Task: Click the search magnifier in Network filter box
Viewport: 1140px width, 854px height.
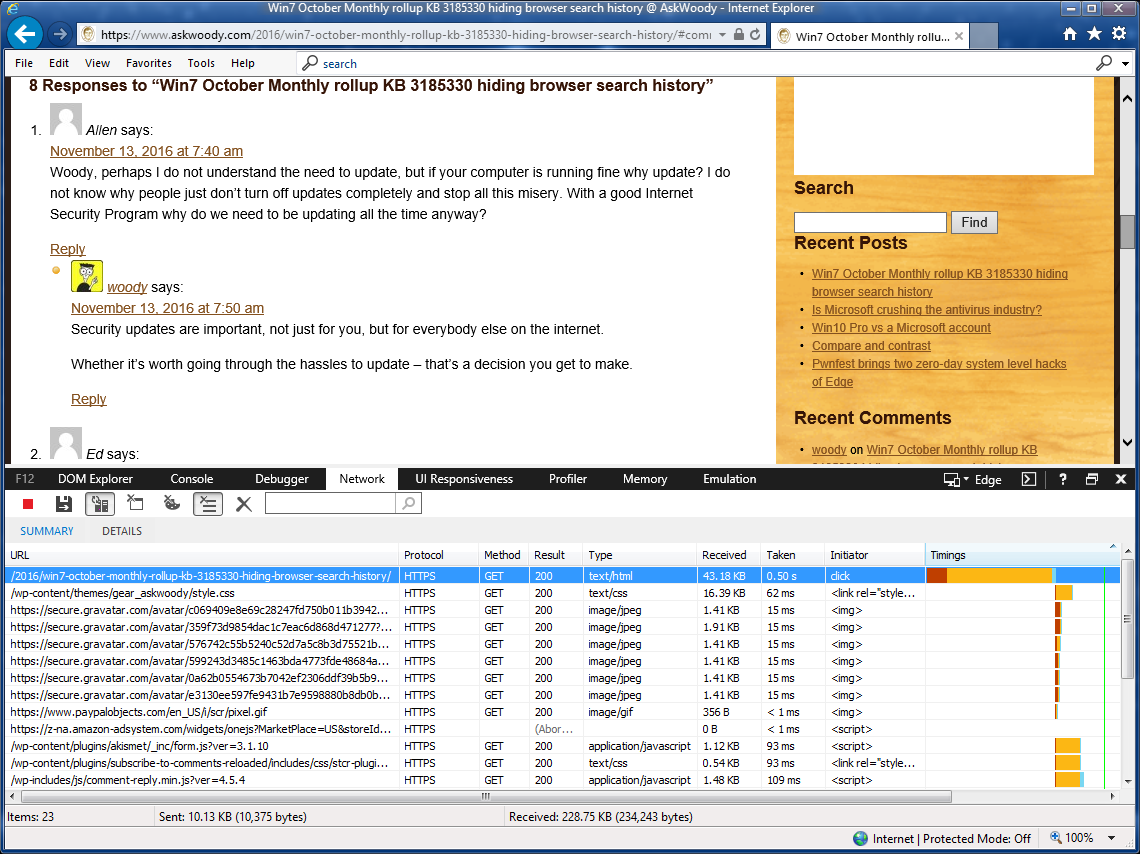Action: tap(409, 503)
